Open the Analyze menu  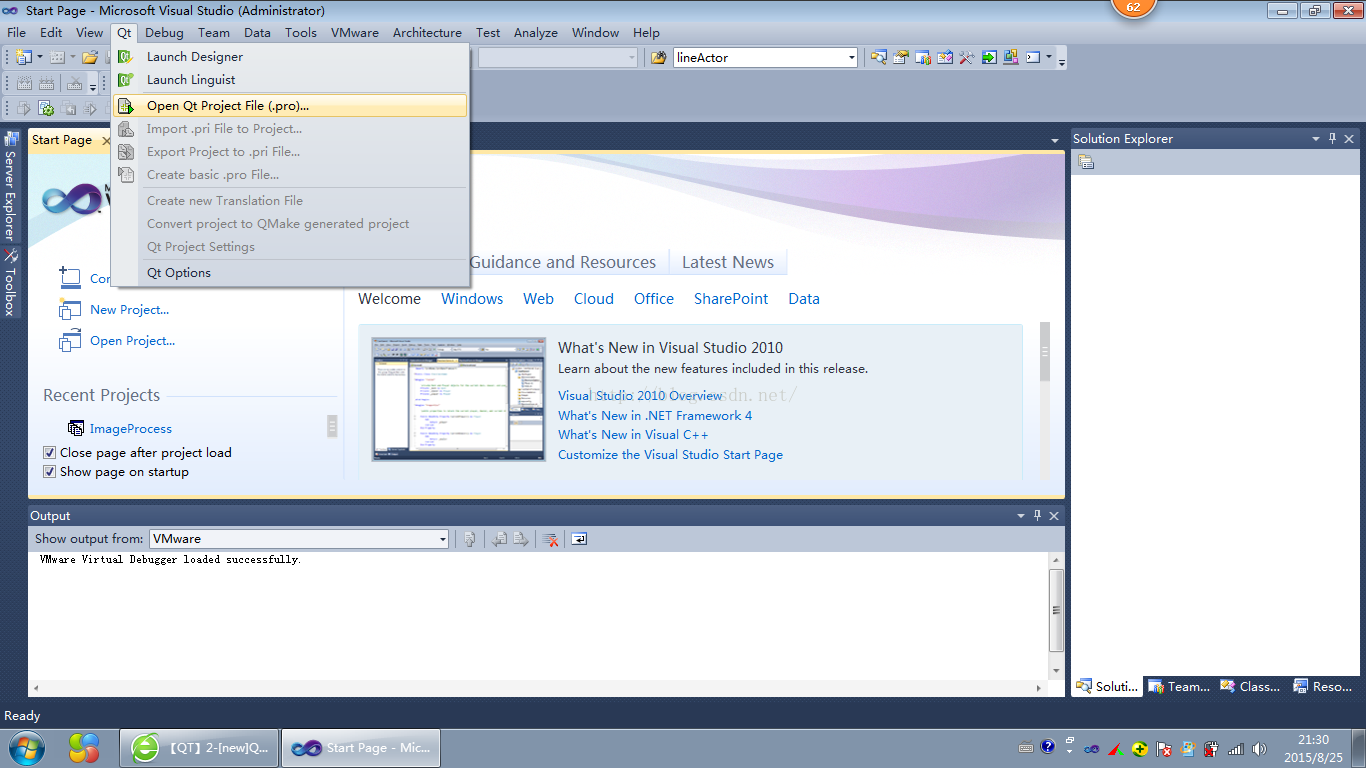point(536,32)
